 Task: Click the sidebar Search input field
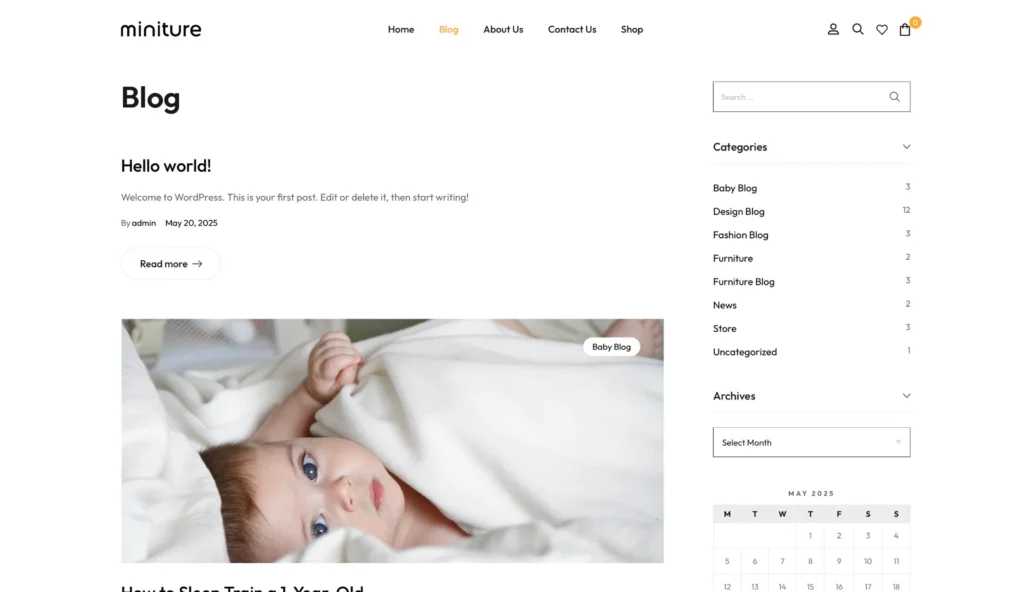[x=800, y=97]
